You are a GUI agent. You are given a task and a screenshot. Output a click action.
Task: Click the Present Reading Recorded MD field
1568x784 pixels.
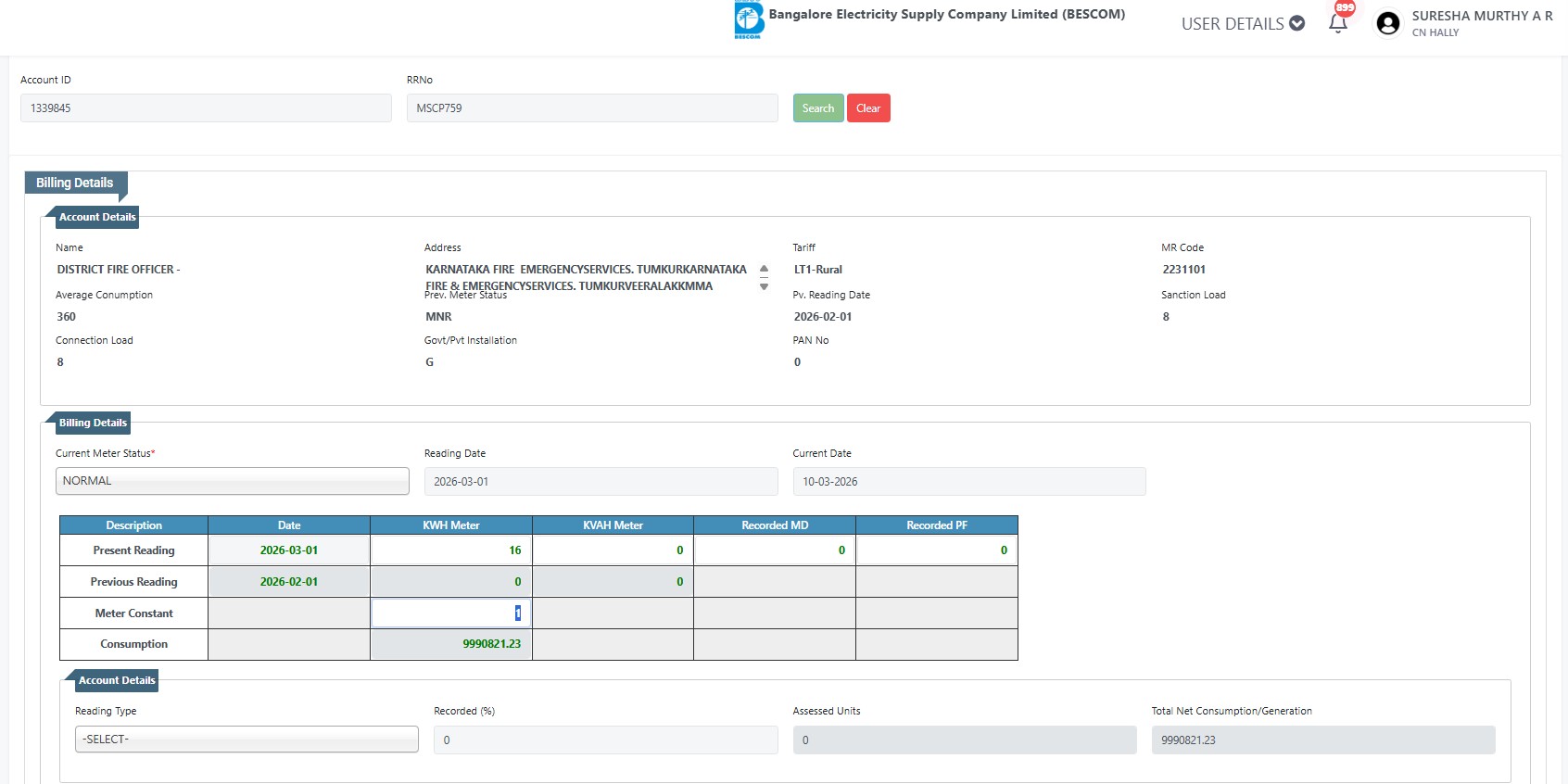775,550
